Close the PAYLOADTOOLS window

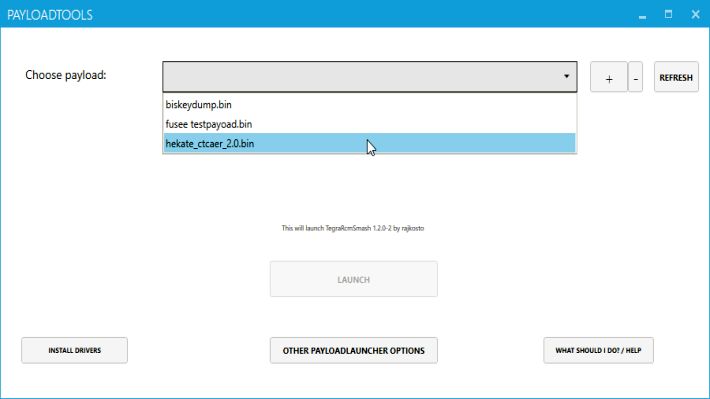[696, 14]
